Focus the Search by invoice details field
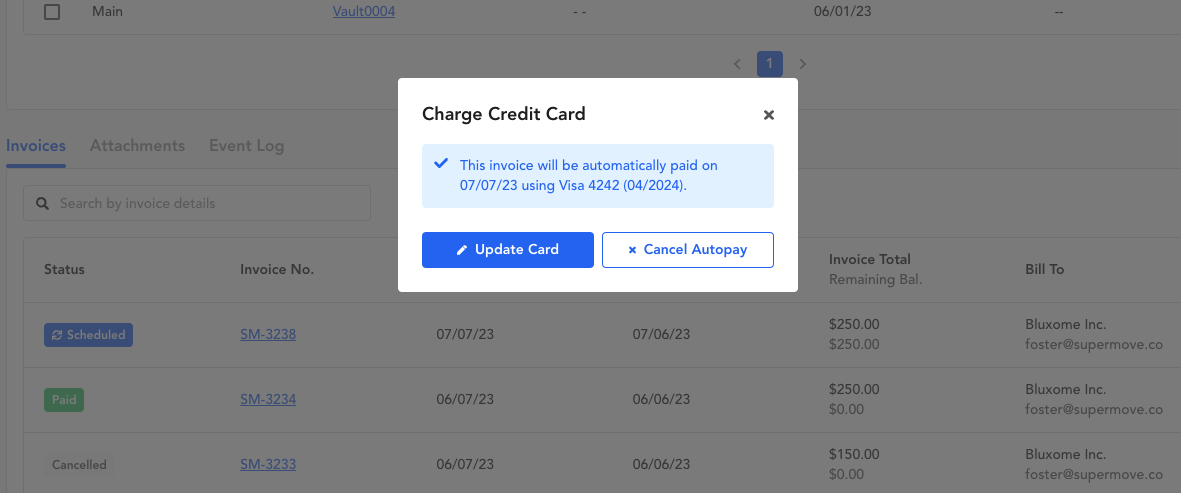Screen dimensions: 1181x493 pos(197,203)
